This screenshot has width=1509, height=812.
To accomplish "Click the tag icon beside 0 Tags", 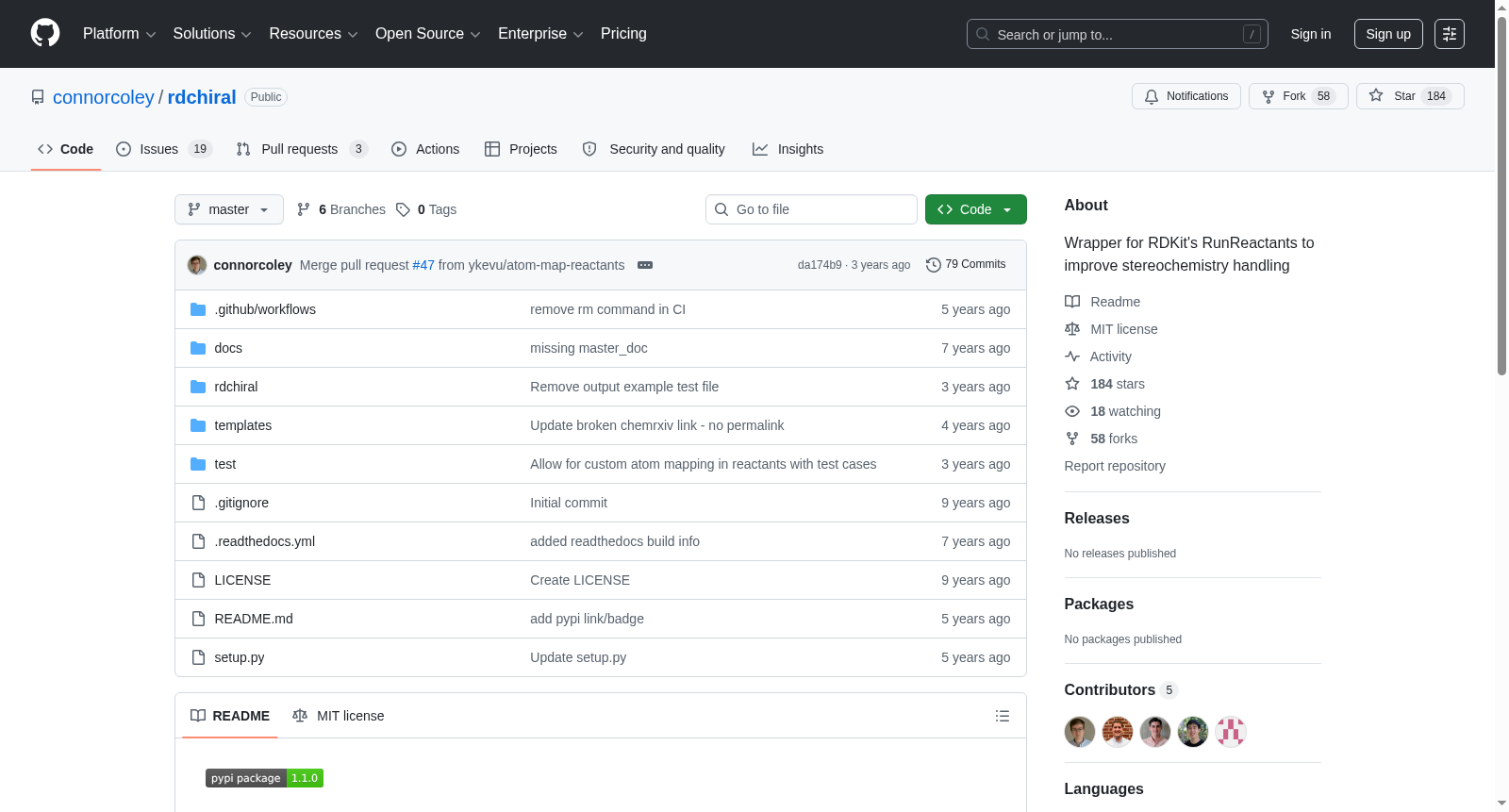I will tap(403, 209).
